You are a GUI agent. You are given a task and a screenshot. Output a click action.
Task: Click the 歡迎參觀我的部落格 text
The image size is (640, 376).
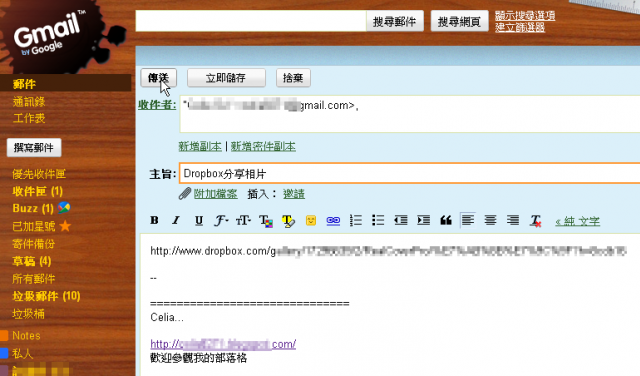(198, 358)
